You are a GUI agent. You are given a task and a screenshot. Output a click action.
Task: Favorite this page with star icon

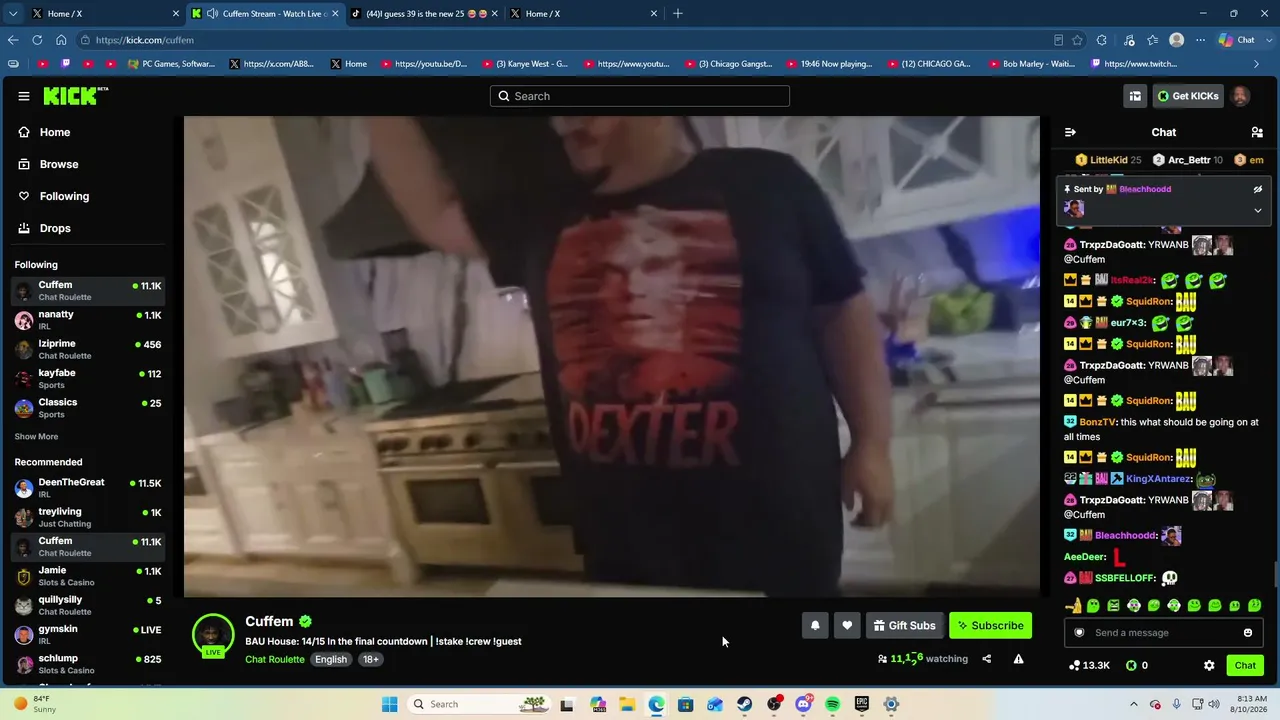pos(1077,40)
